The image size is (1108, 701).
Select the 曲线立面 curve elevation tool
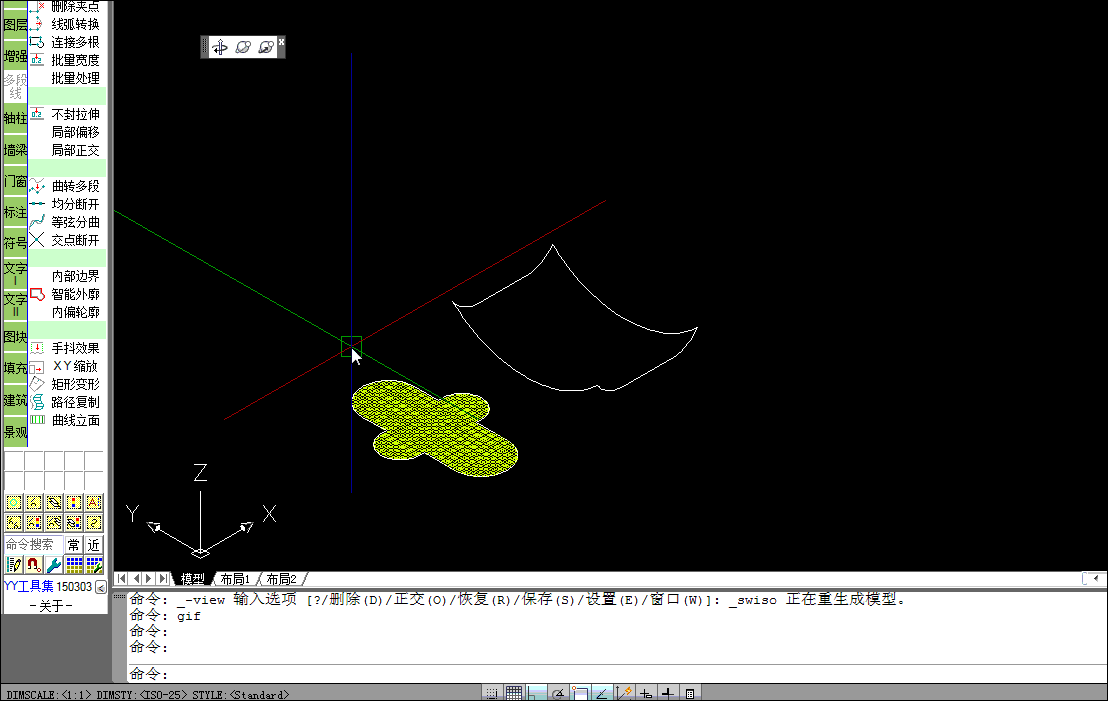coord(75,420)
